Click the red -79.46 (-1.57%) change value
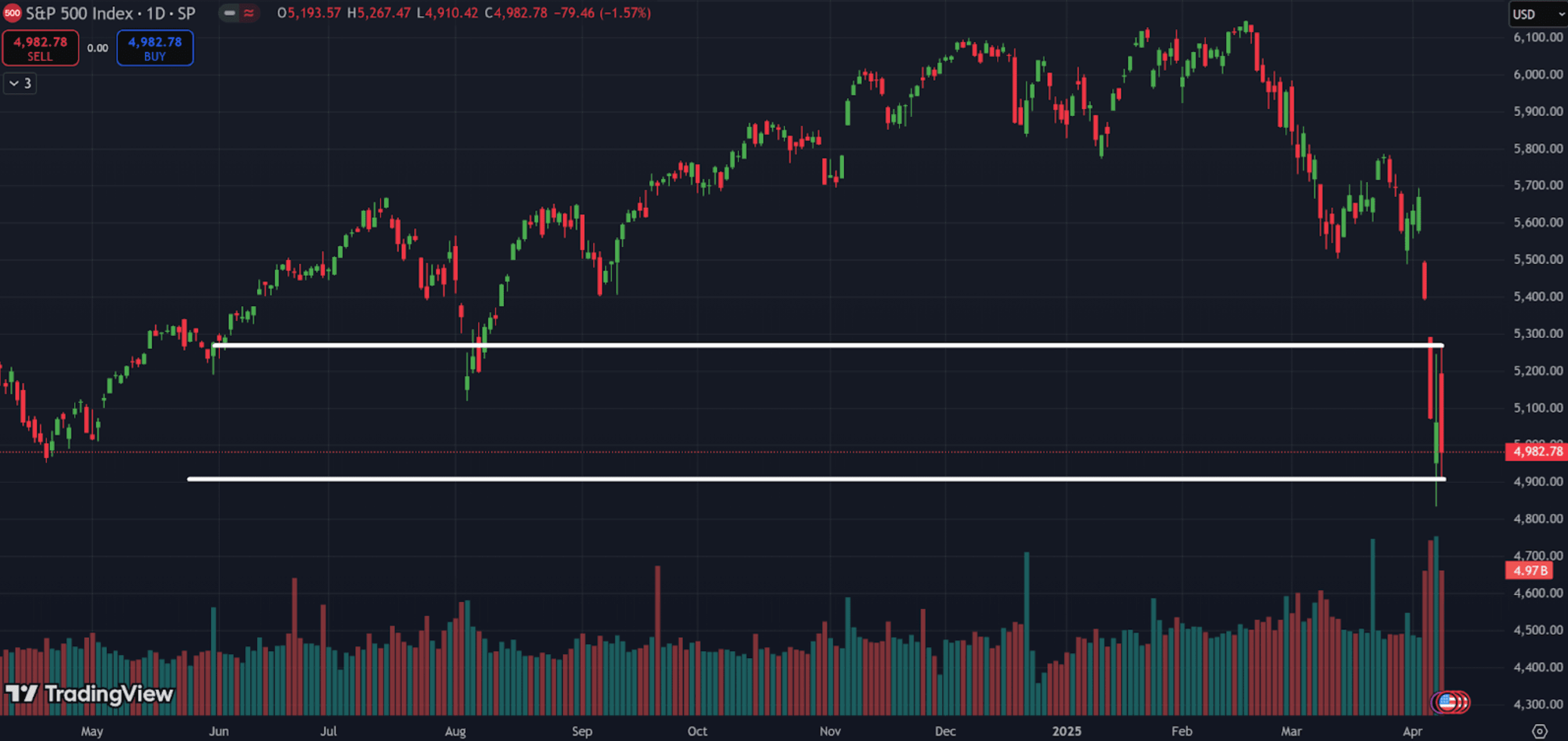1568x741 pixels. click(x=602, y=13)
